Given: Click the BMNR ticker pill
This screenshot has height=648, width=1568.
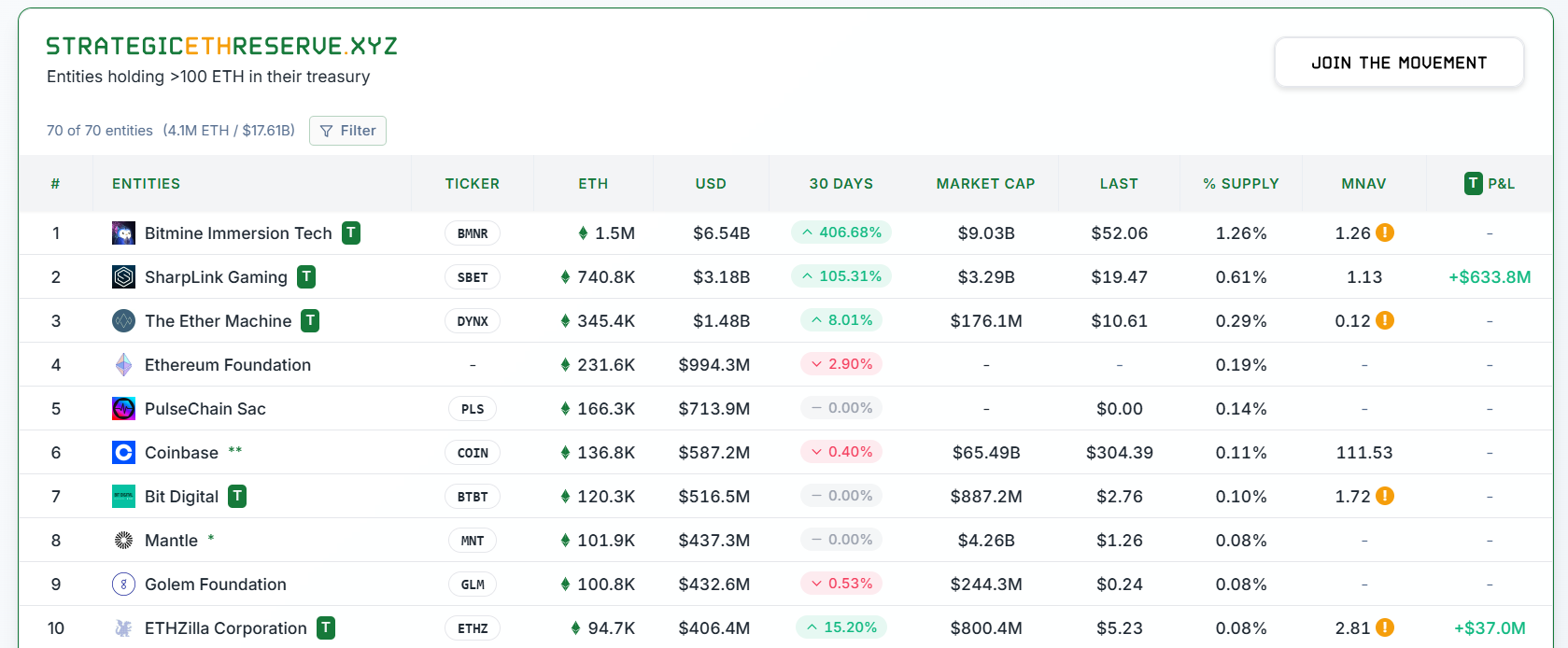Looking at the screenshot, I should pyautogui.click(x=473, y=233).
